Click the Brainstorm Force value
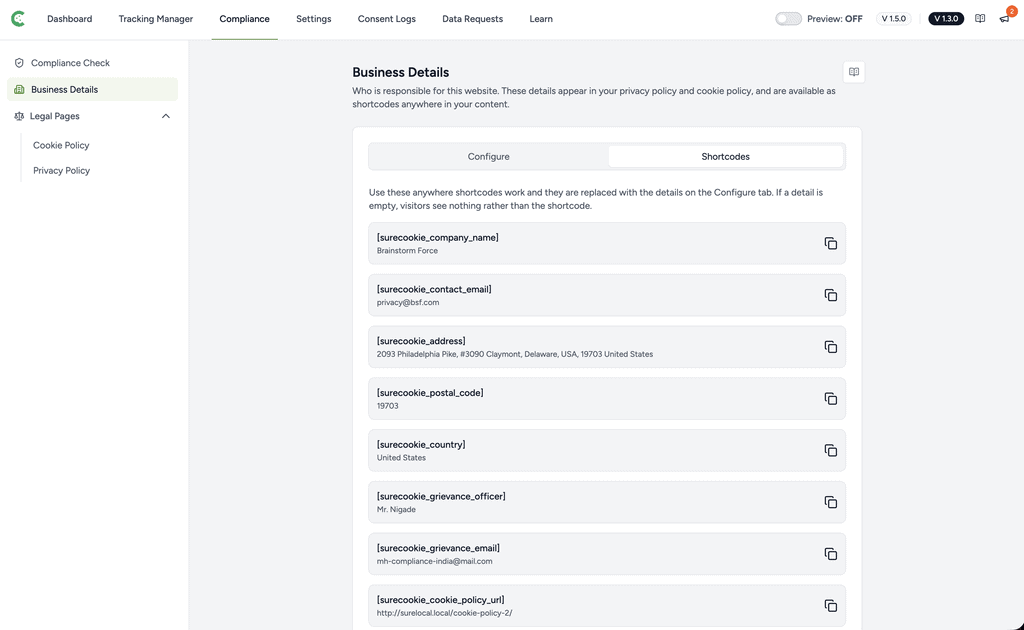1024x630 pixels. (407, 251)
